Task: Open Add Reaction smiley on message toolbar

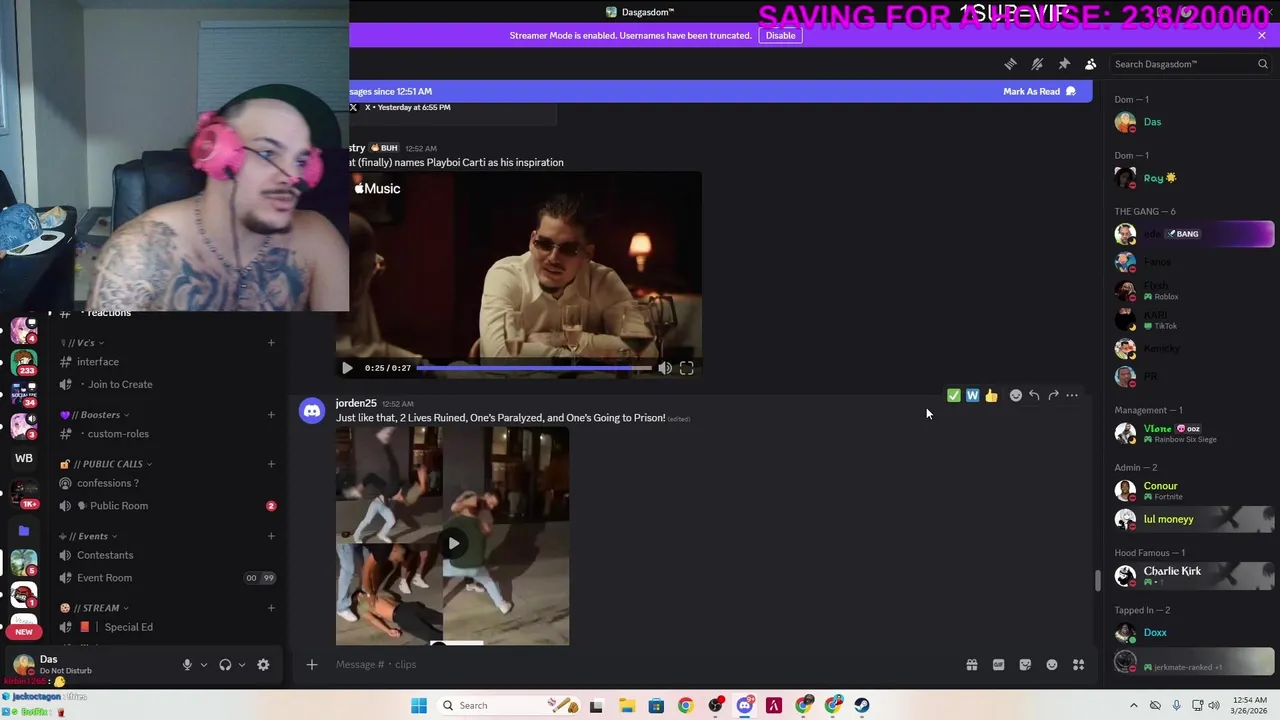Action: pos(1016,396)
